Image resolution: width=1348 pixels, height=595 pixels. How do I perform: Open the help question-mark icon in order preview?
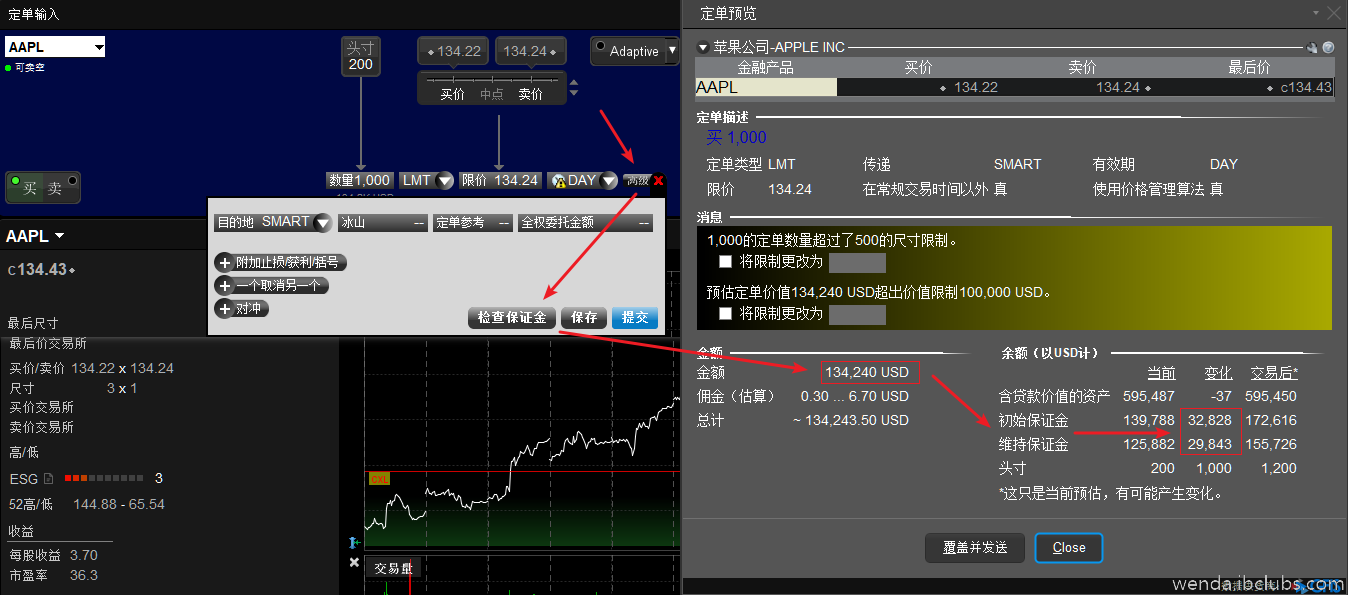[x=1328, y=47]
